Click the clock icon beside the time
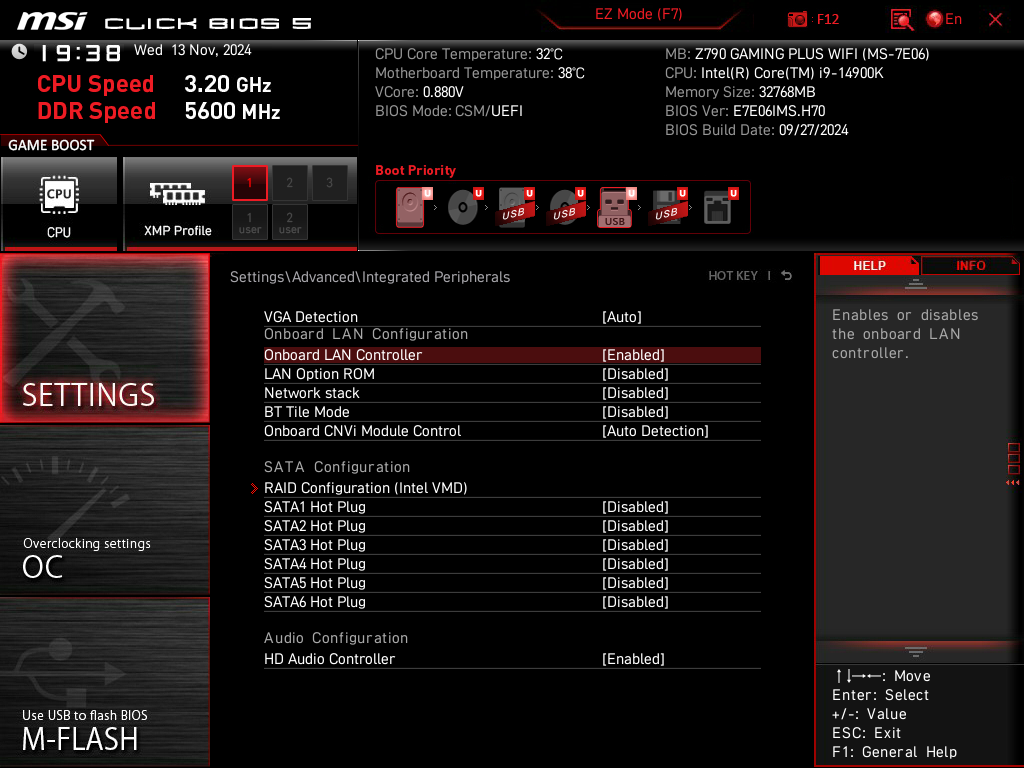 20,52
